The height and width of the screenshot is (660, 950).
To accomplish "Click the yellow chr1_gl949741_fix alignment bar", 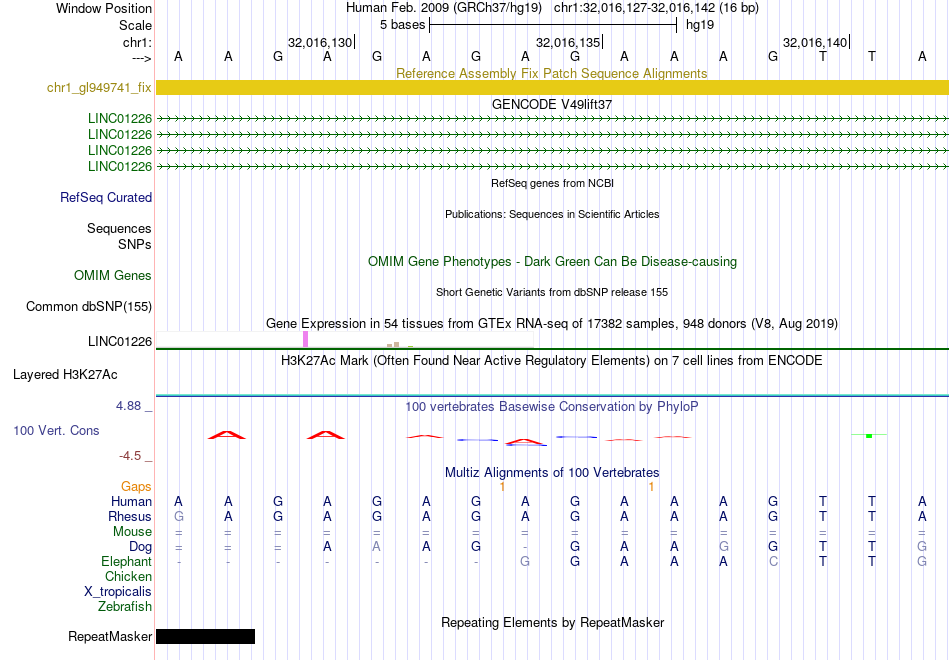I will 552,87.
